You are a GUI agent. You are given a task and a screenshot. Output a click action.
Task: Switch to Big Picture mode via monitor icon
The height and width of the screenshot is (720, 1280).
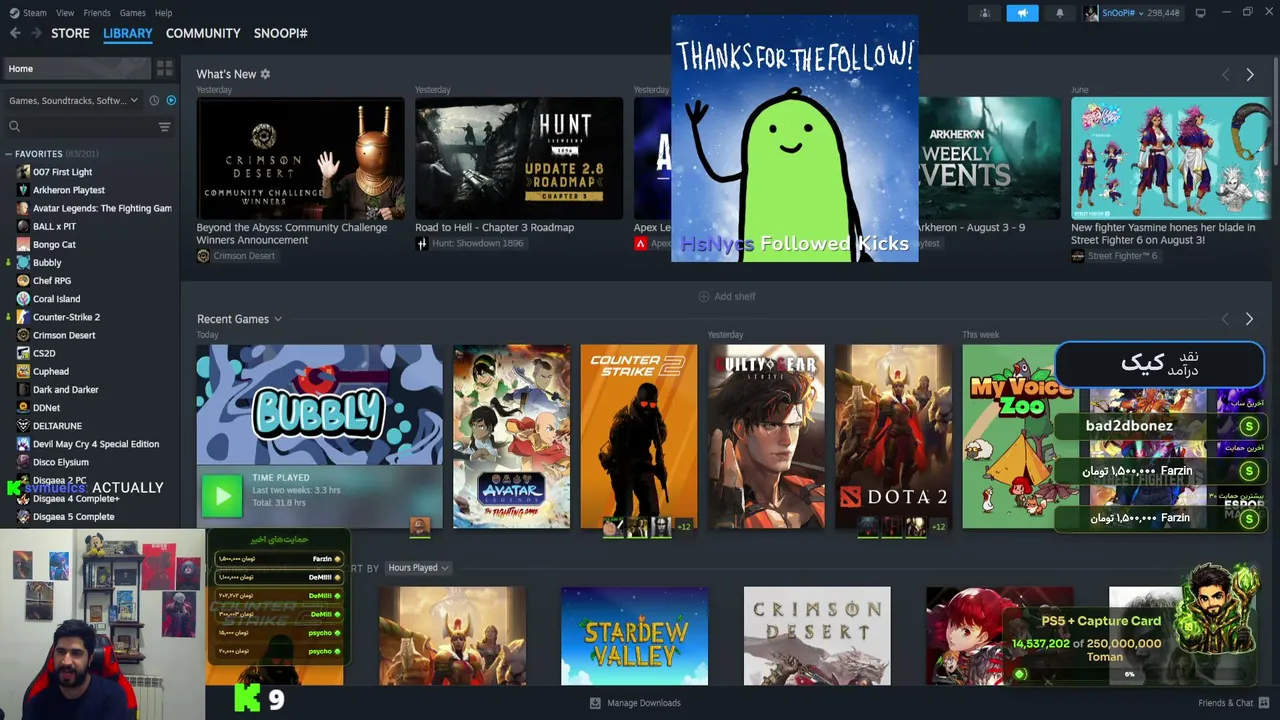[1200, 13]
